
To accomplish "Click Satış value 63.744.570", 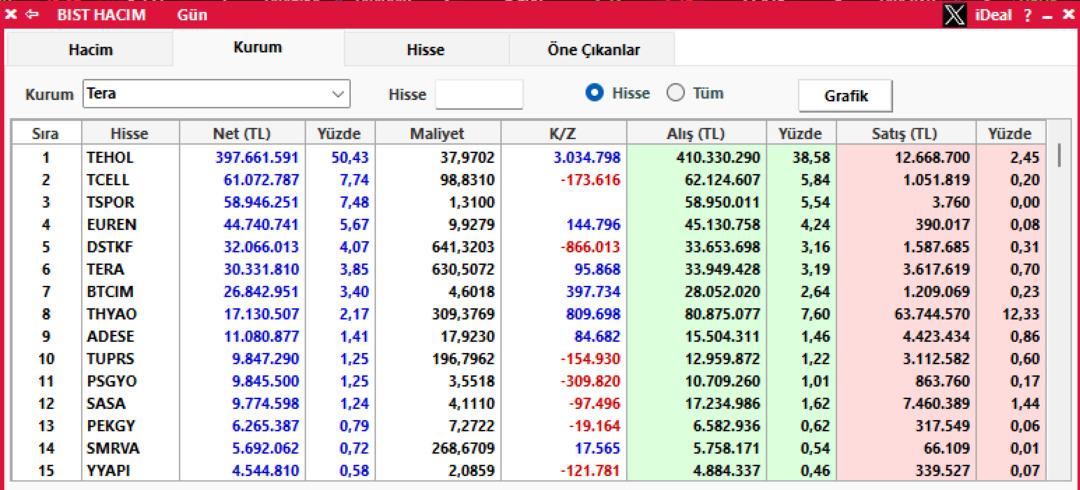I will tap(932, 314).
